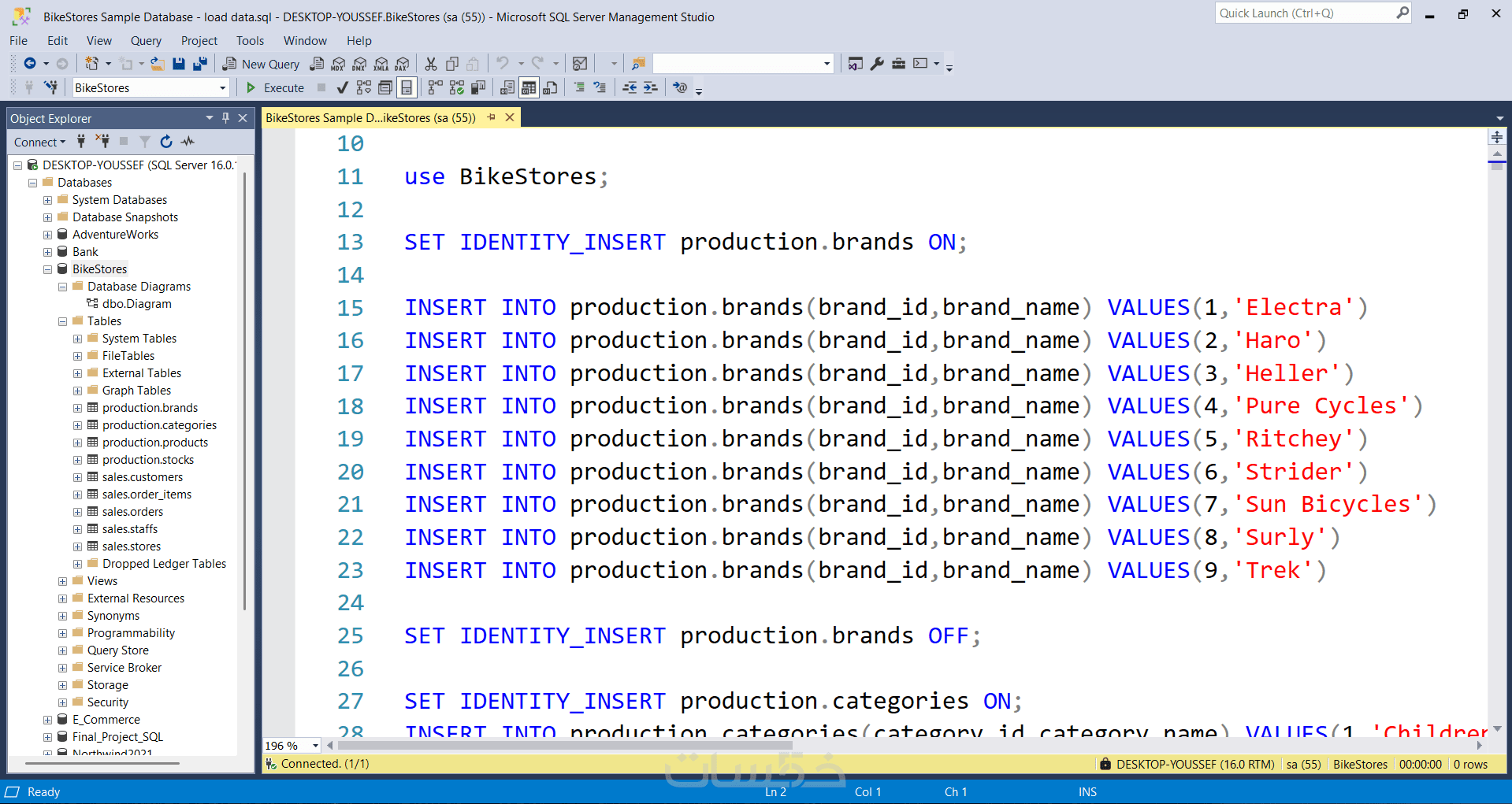
Task: Toggle Include Actual Execution Plan
Action: tap(435, 87)
